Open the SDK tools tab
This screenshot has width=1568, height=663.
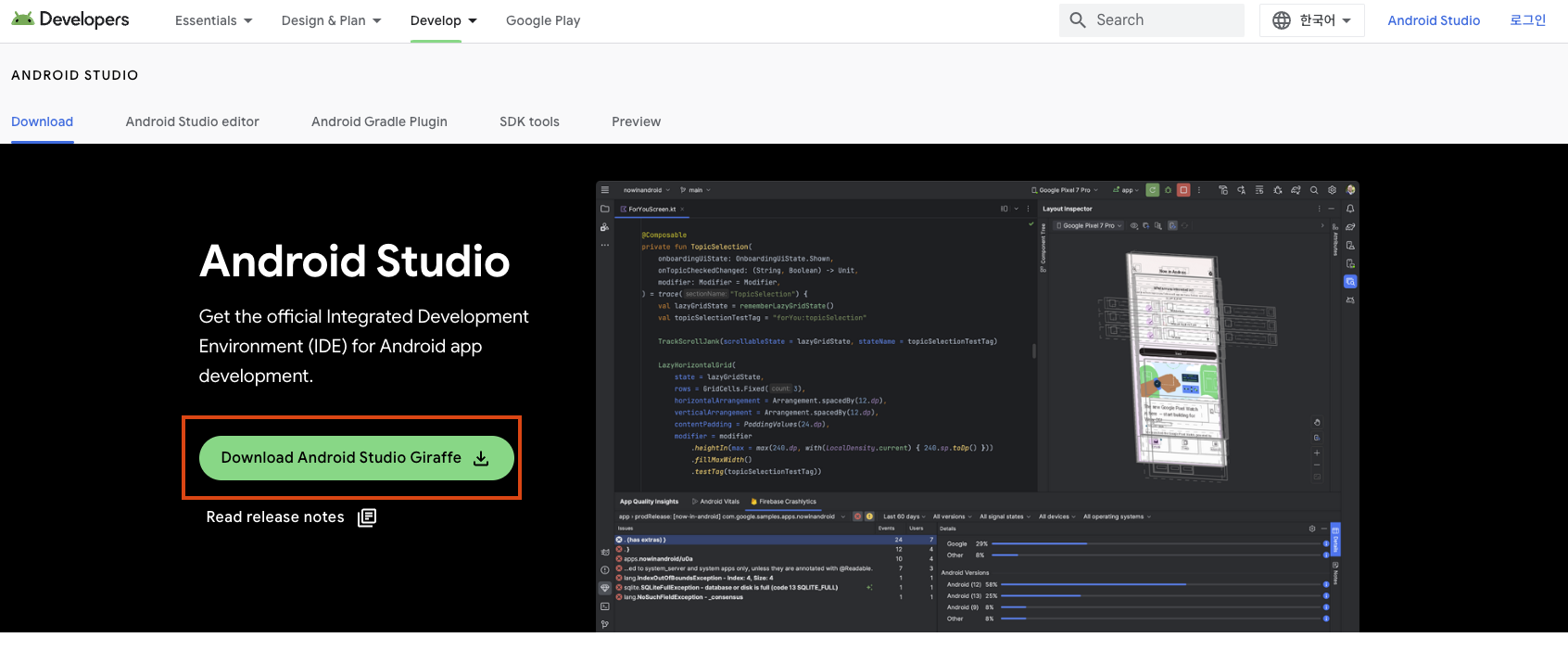(x=529, y=121)
